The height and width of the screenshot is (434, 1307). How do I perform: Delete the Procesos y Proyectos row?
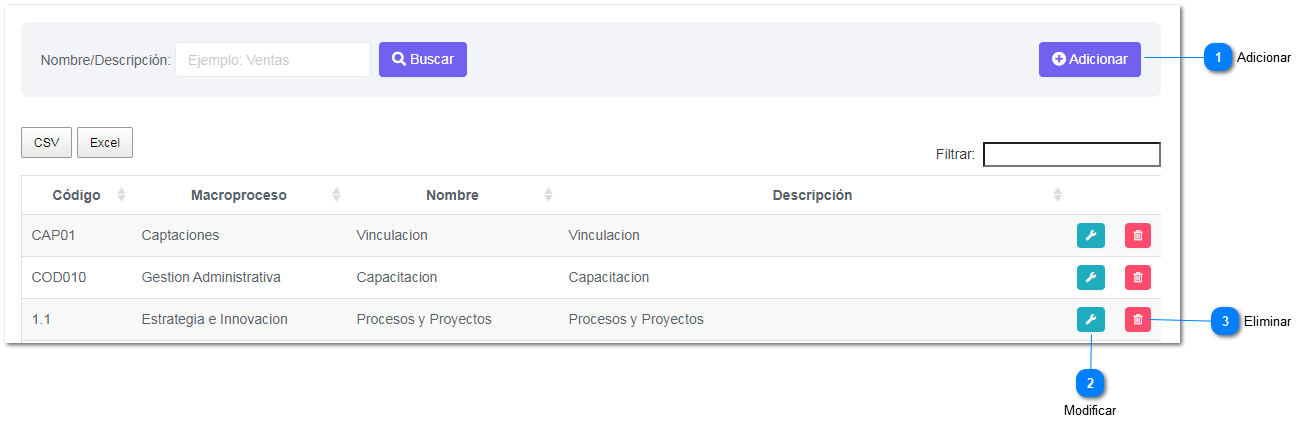click(x=1138, y=320)
